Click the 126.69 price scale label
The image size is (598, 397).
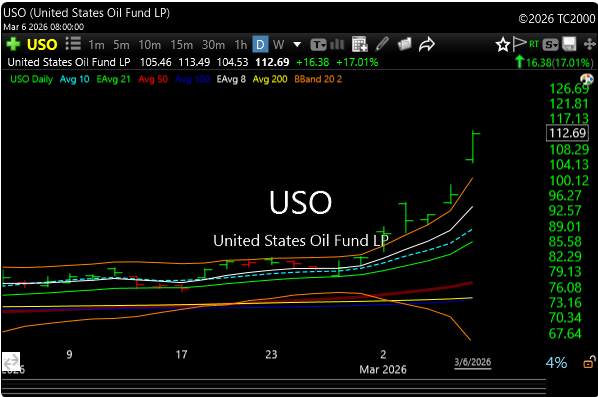569,89
